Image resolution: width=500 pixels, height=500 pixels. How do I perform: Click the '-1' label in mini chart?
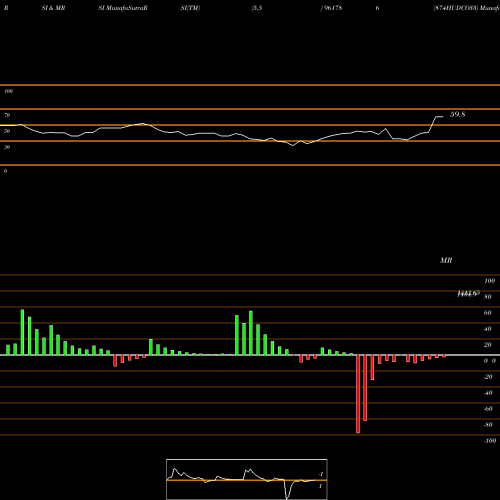pyautogui.click(x=321, y=474)
